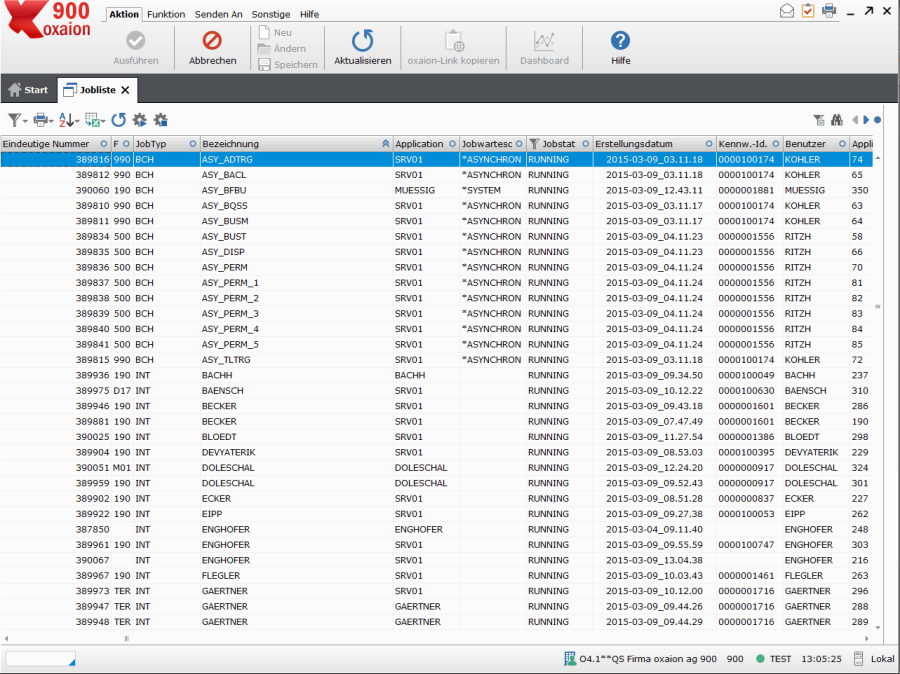Toggle the Kennw.-Id. column filter circle
Viewport: 900px width, 674px height.
[776, 144]
